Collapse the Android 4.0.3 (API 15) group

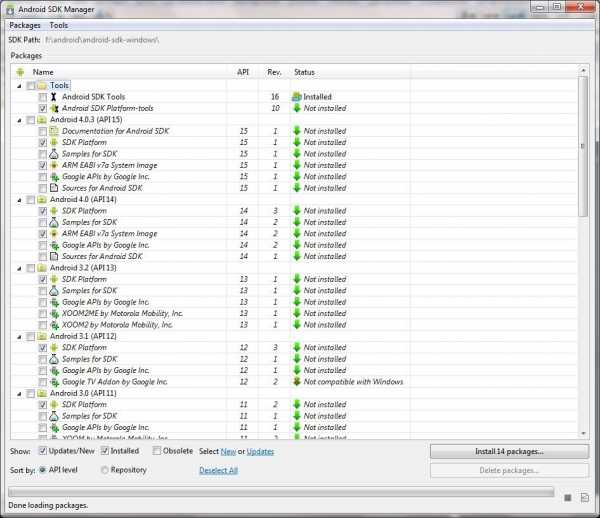(18, 120)
